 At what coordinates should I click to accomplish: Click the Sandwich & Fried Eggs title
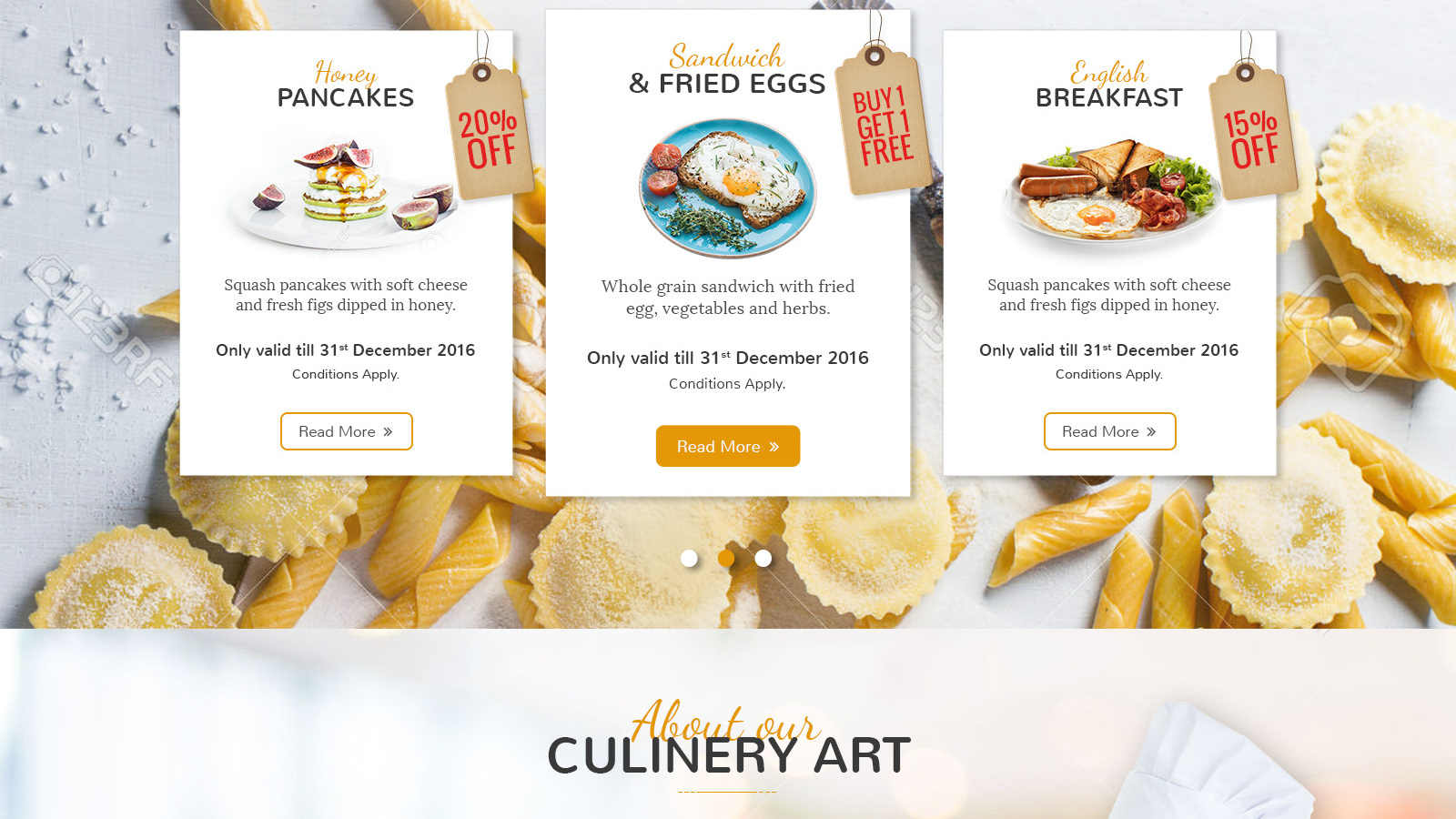click(727, 70)
